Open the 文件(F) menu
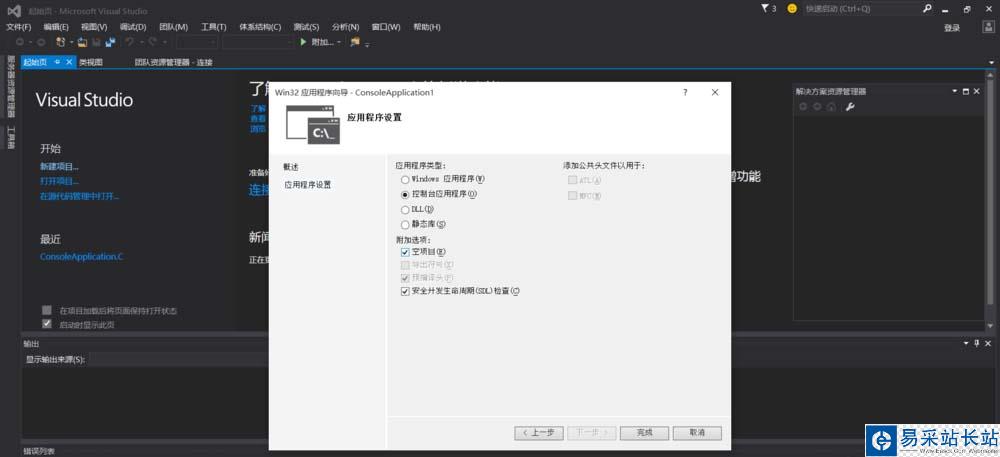The height and width of the screenshot is (457, 1000). tap(18, 27)
